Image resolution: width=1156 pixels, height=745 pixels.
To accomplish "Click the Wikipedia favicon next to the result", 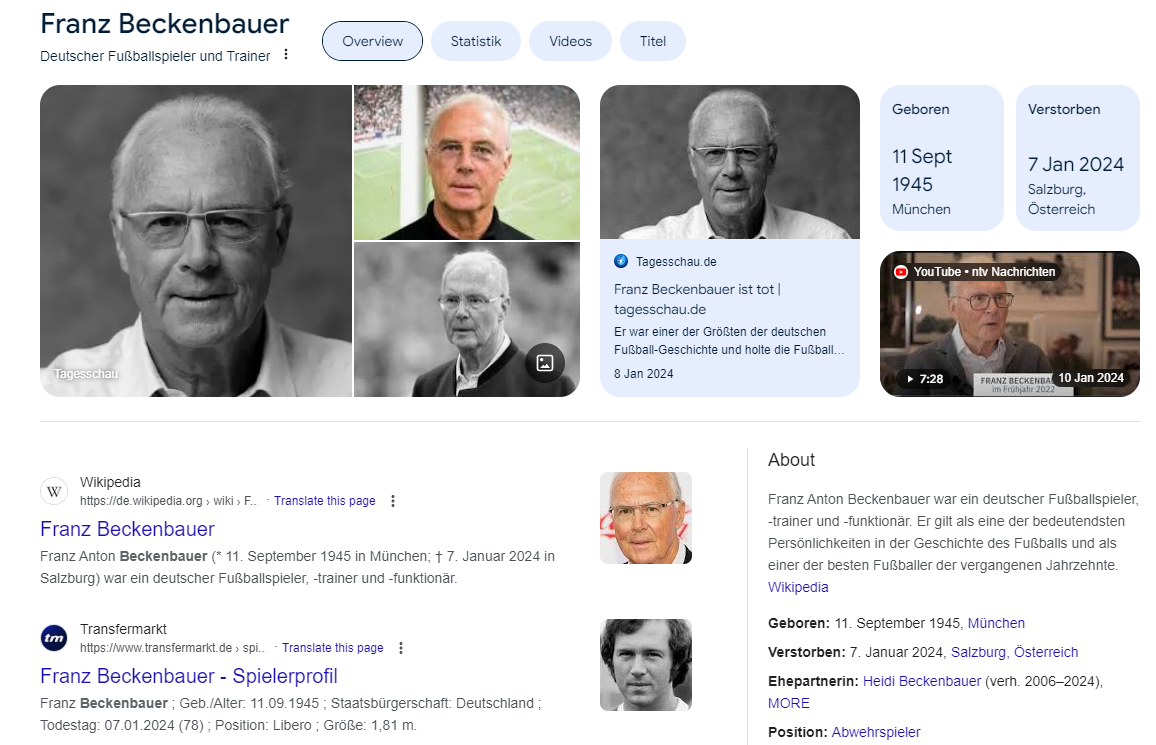I will pos(54,491).
